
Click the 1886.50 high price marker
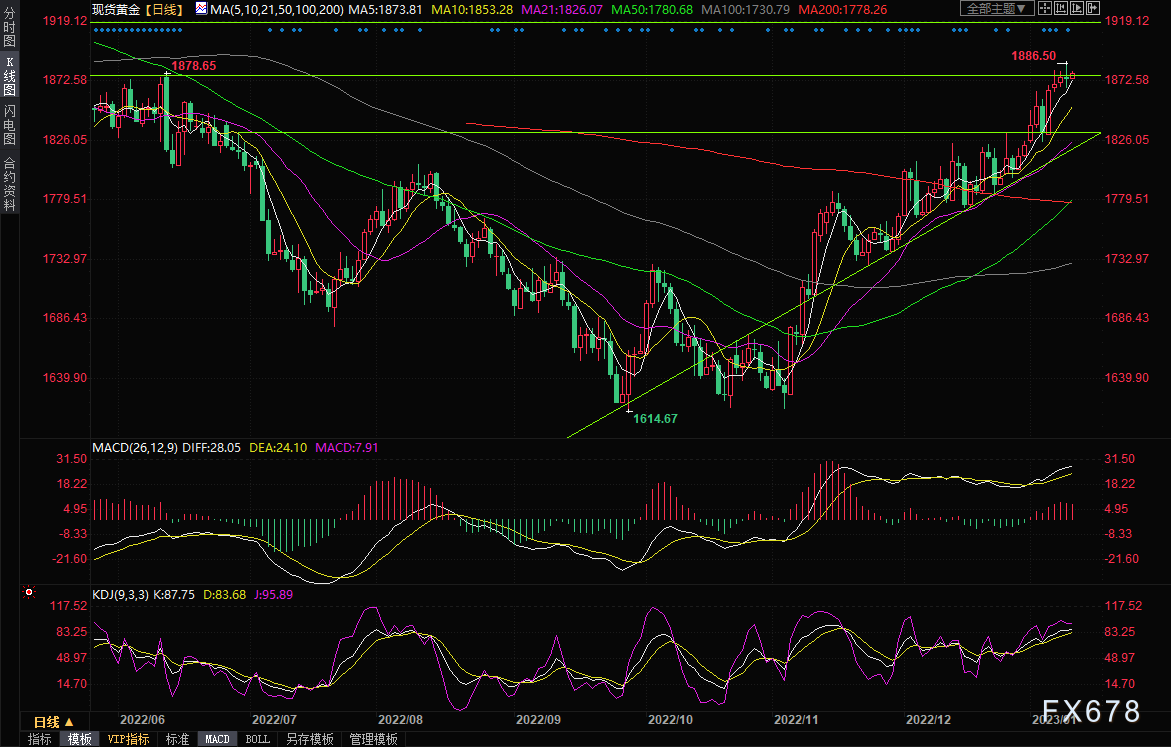click(x=1033, y=56)
